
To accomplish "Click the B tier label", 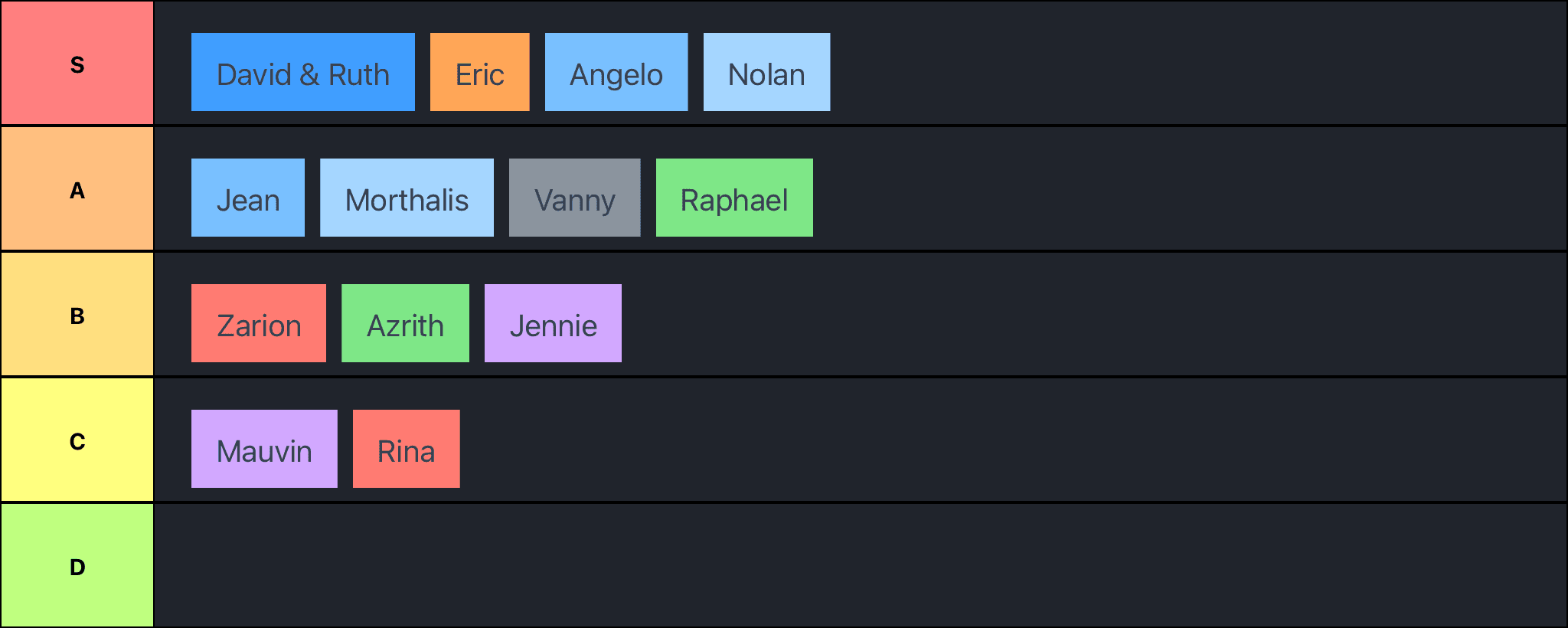I will click(x=77, y=315).
